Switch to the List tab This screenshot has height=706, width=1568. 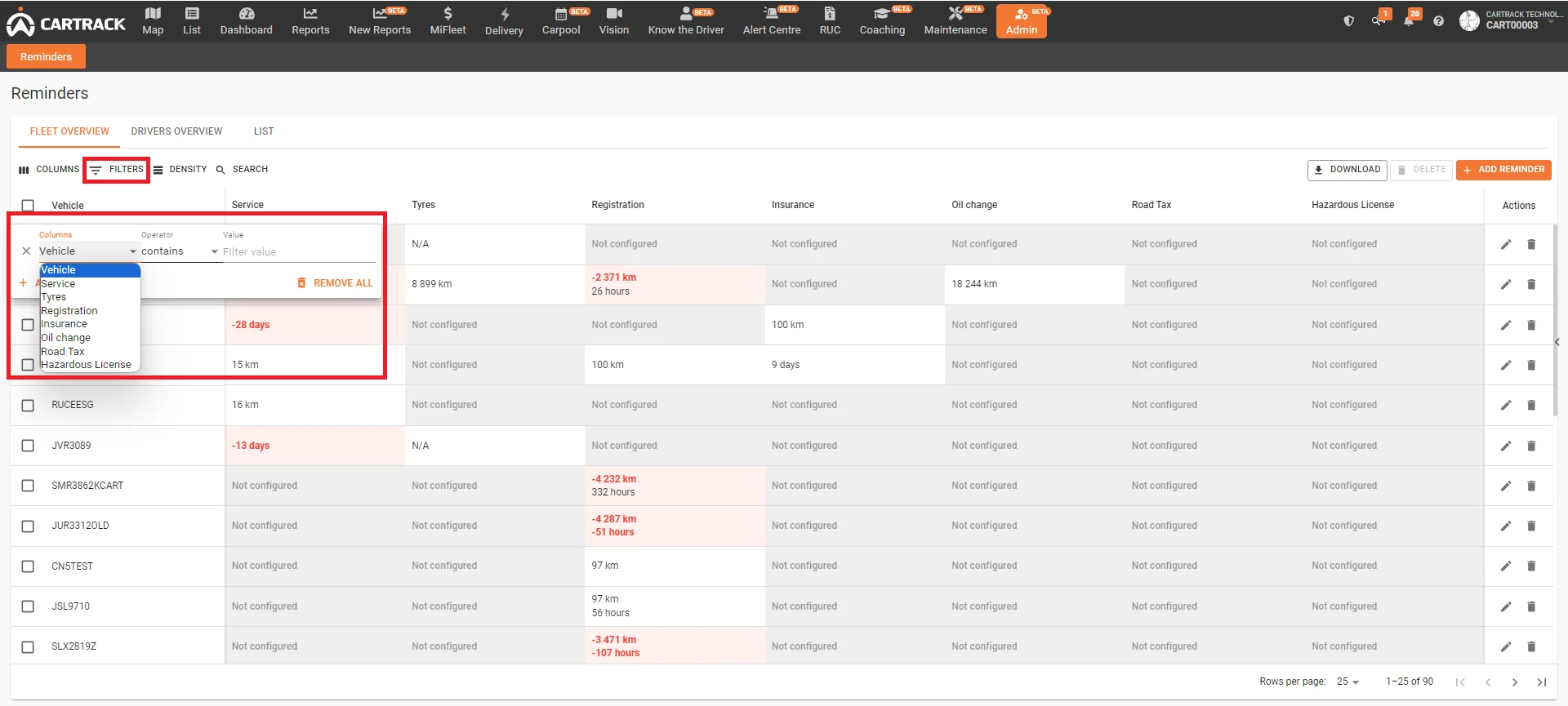tap(264, 131)
